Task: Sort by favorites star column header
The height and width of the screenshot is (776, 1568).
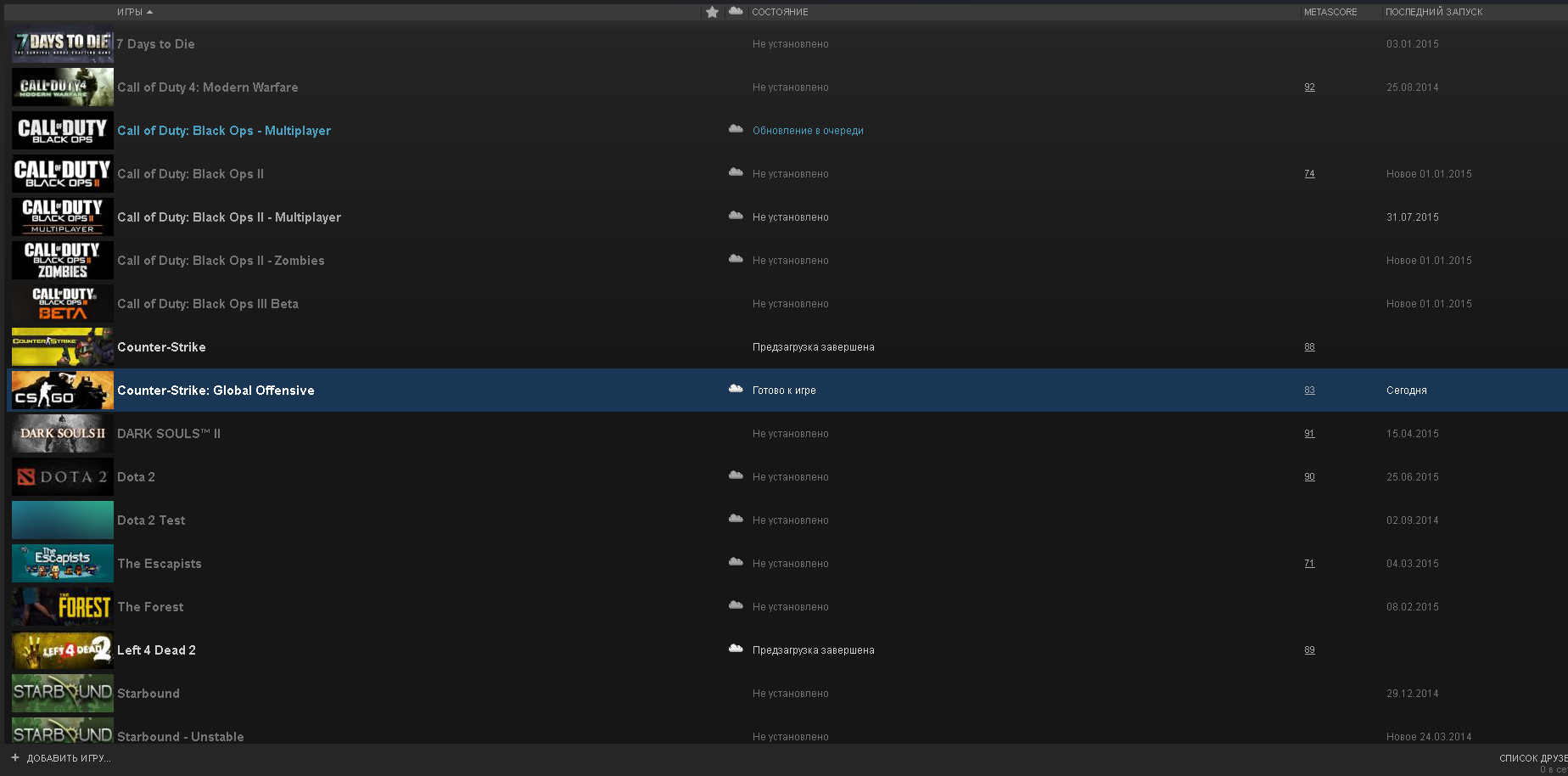Action: (x=712, y=12)
